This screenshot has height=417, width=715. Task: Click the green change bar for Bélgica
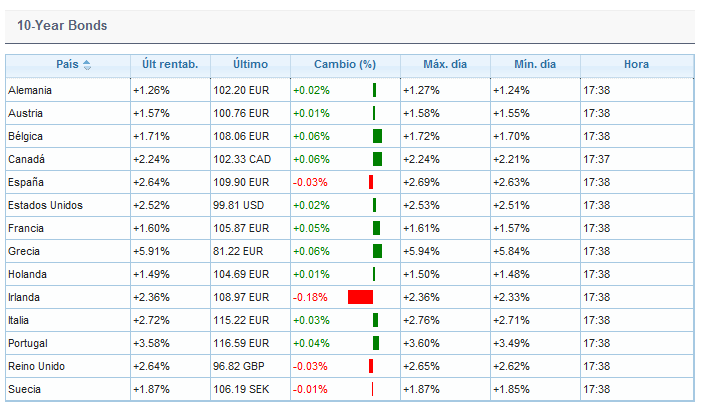pyautogui.click(x=377, y=136)
